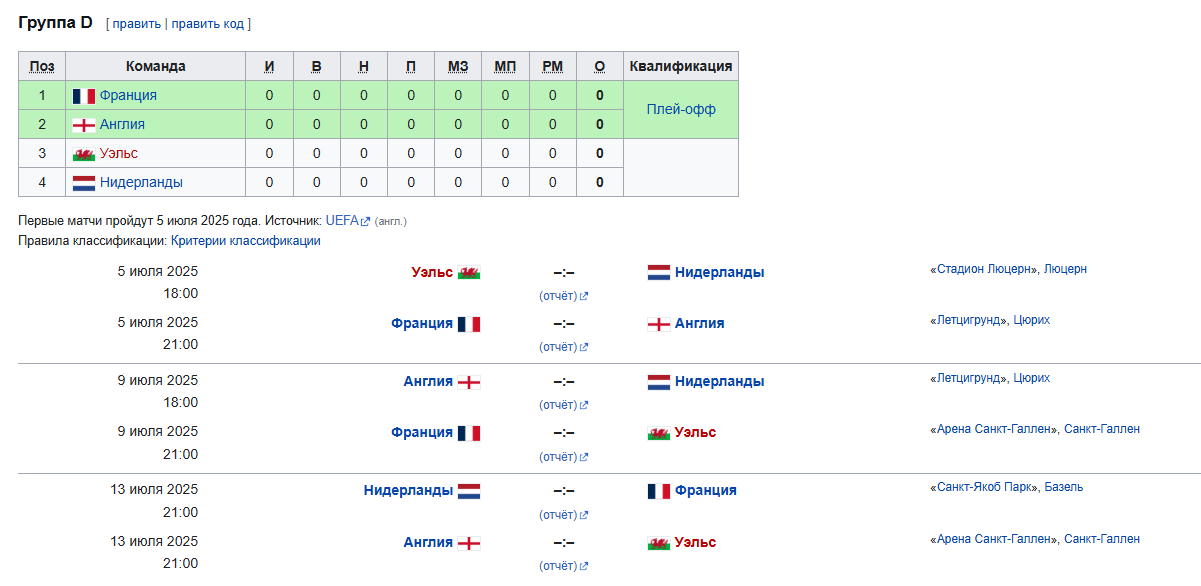Viewport: 1201px width, 586px height.
Task: Open Критерии классификации link
Action: [246, 241]
